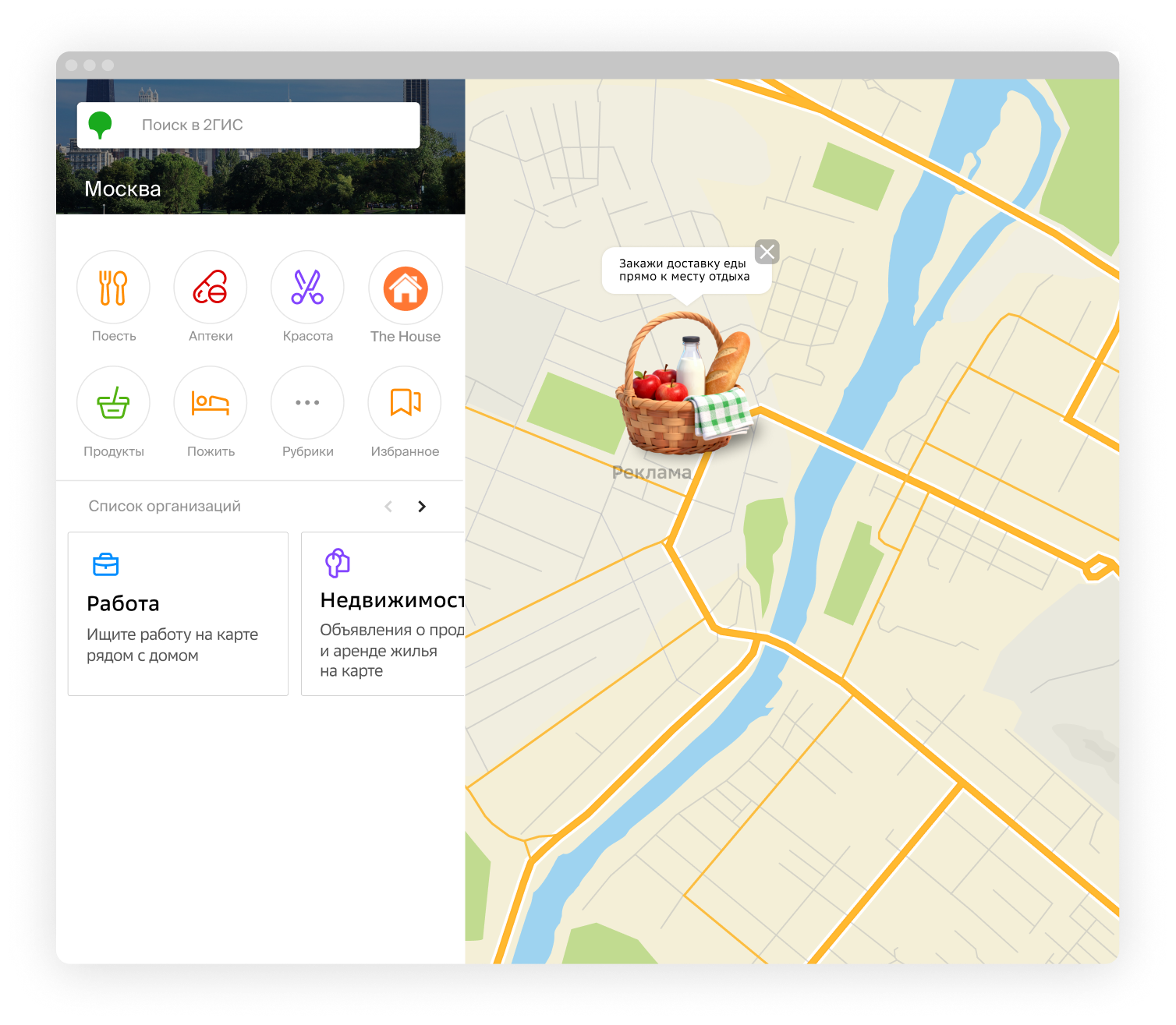Click the 'Реклама' label under the basket
Viewport: 1176px width, 1025px height.
coord(651,472)
